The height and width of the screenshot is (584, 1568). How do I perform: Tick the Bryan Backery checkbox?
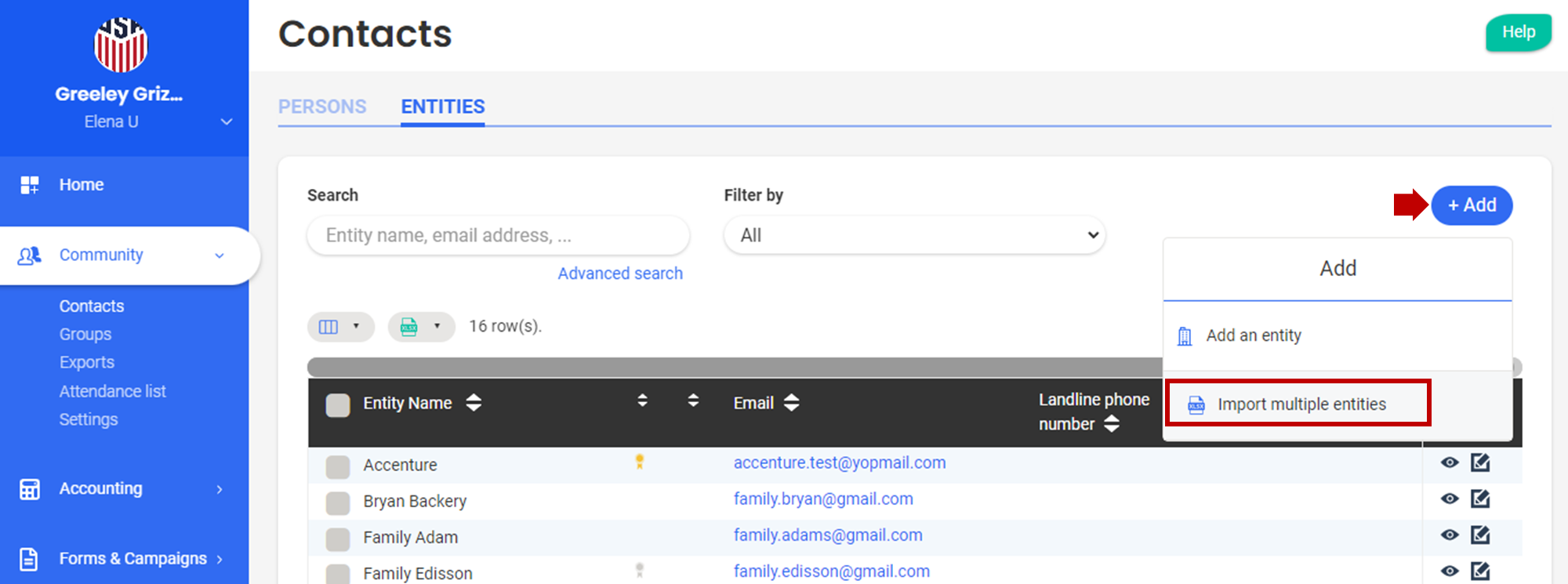tap(338, 502)
